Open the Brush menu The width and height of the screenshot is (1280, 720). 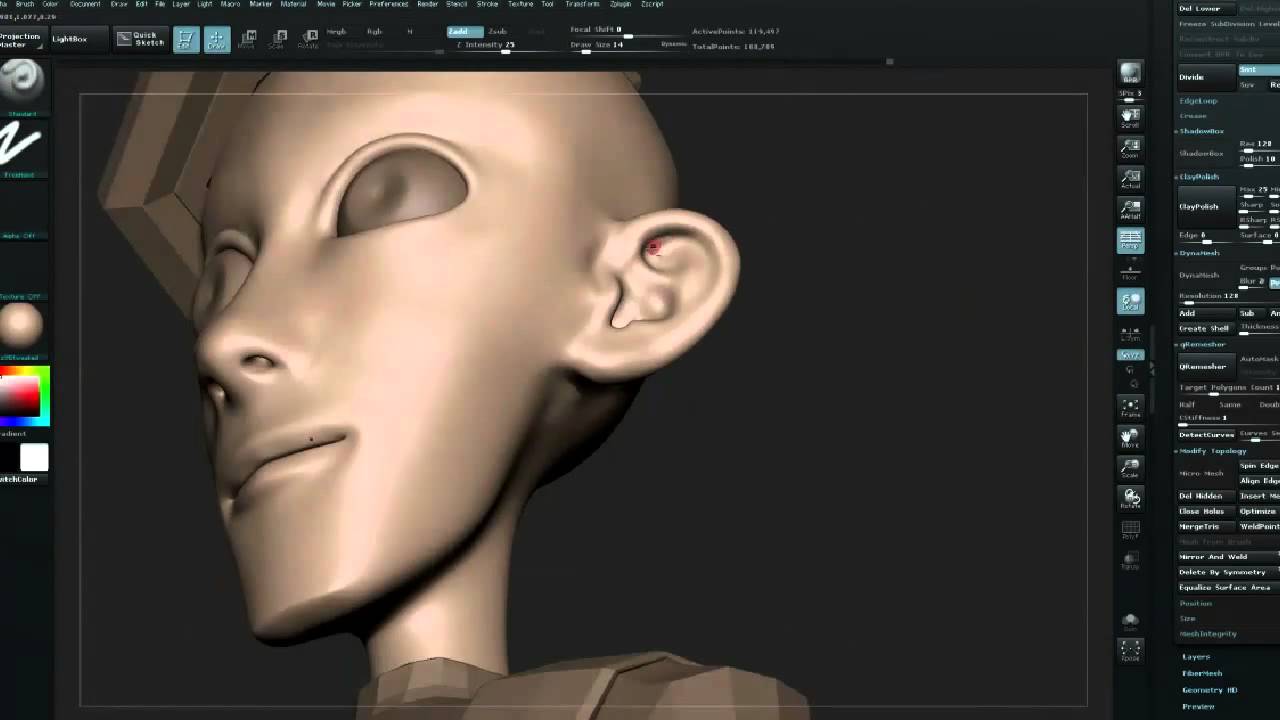[25, 4]
